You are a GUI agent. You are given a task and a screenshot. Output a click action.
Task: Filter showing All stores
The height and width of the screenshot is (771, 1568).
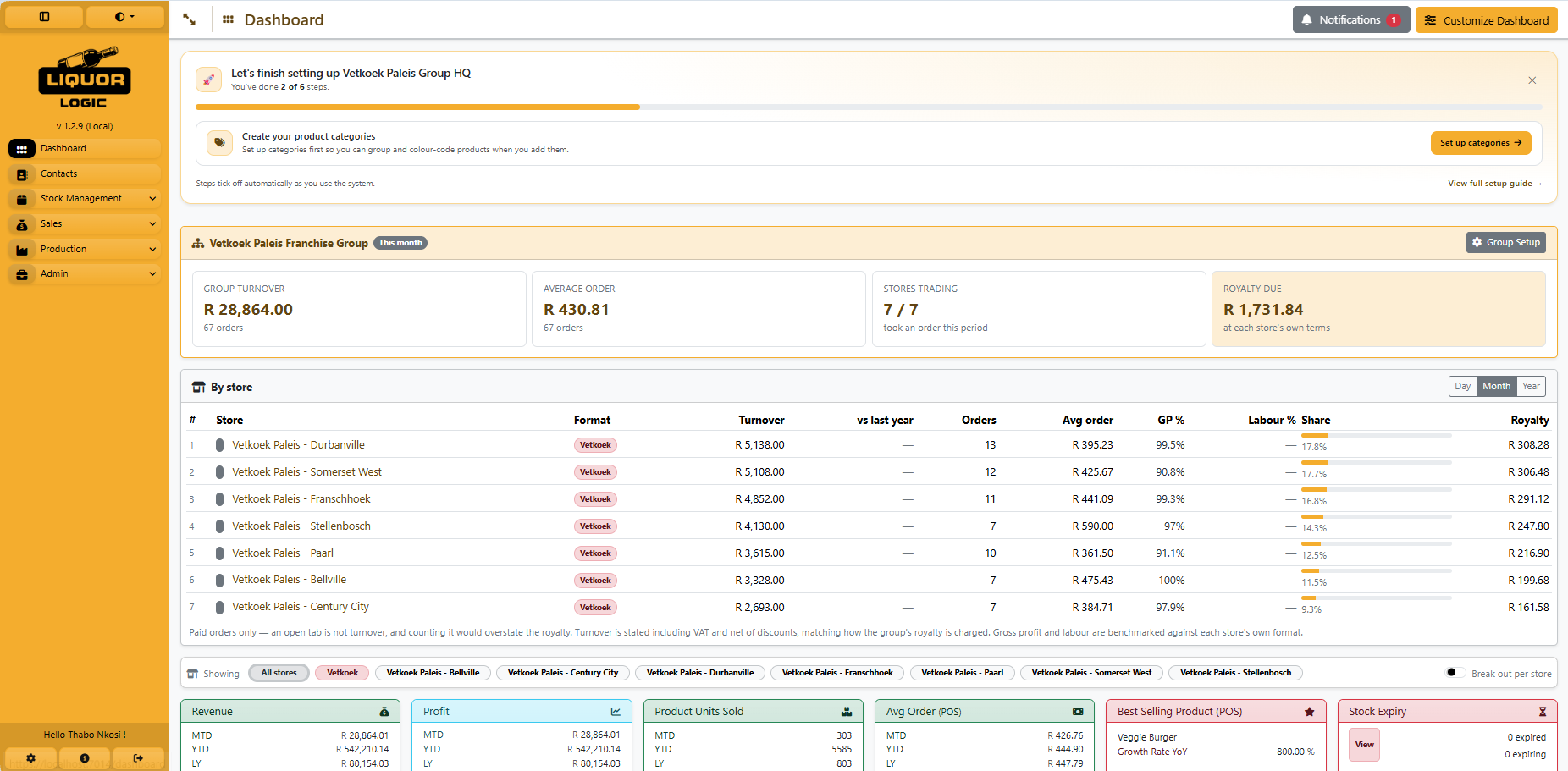(279, 674)
